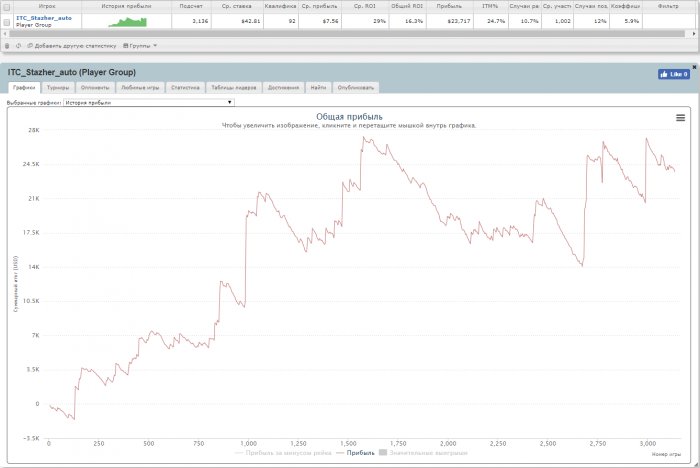
Task: Click the $23,717 profit cell
Action: pyautogui.click(x=450, y=21)
